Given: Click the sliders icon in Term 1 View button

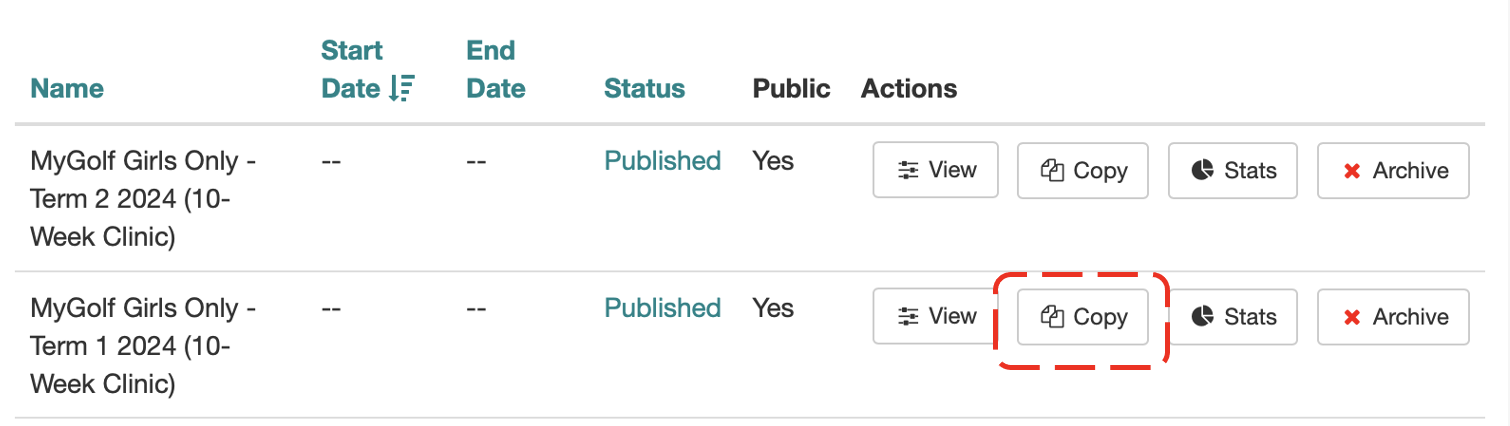Looking at the screenshot, I should tap(908, 317).
